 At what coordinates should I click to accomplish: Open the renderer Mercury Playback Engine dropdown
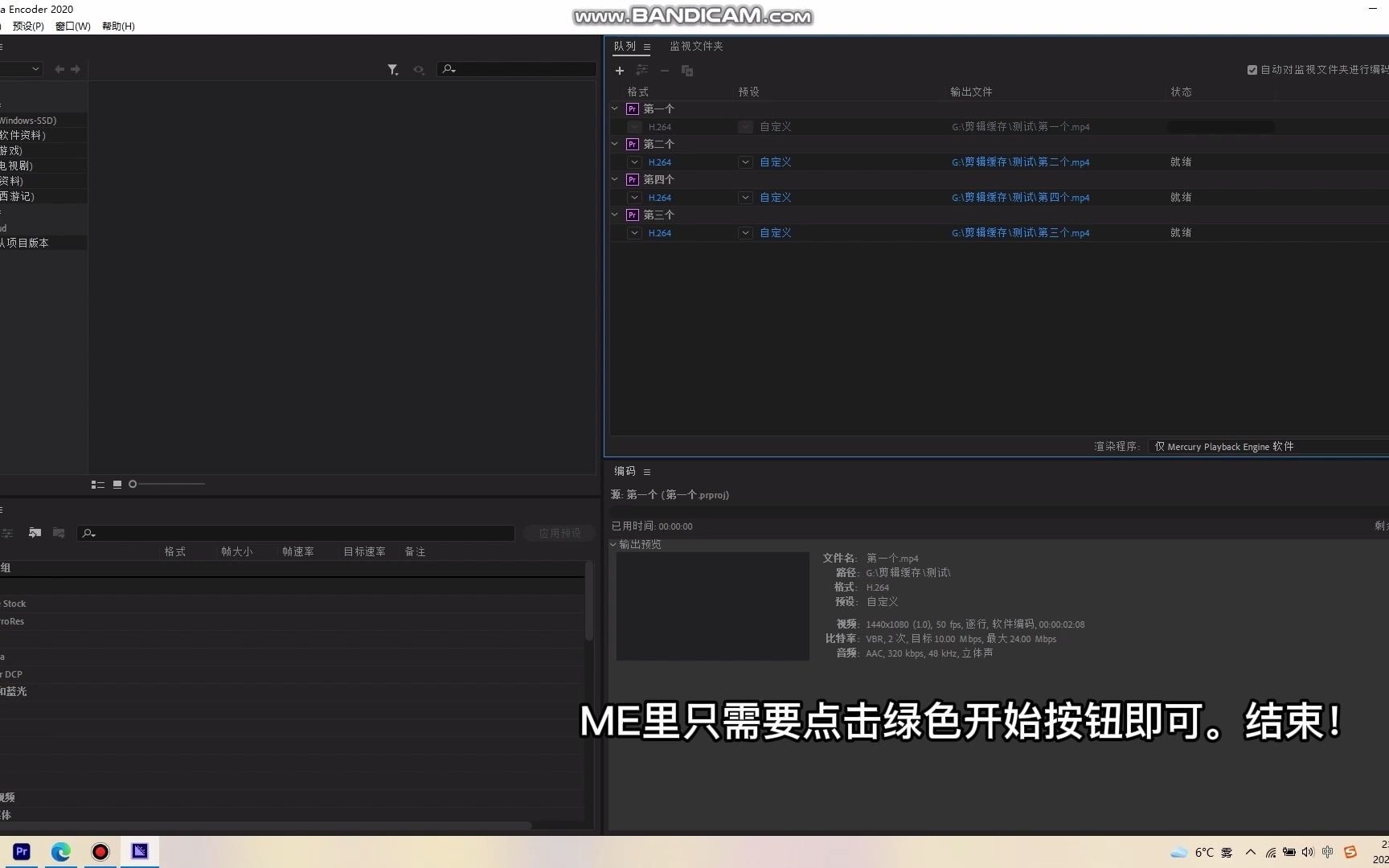[x=1268, y=447]
